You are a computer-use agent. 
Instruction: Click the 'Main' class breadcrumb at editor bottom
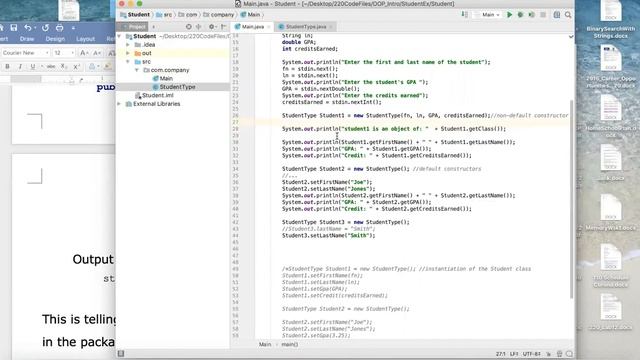(265, 344)
